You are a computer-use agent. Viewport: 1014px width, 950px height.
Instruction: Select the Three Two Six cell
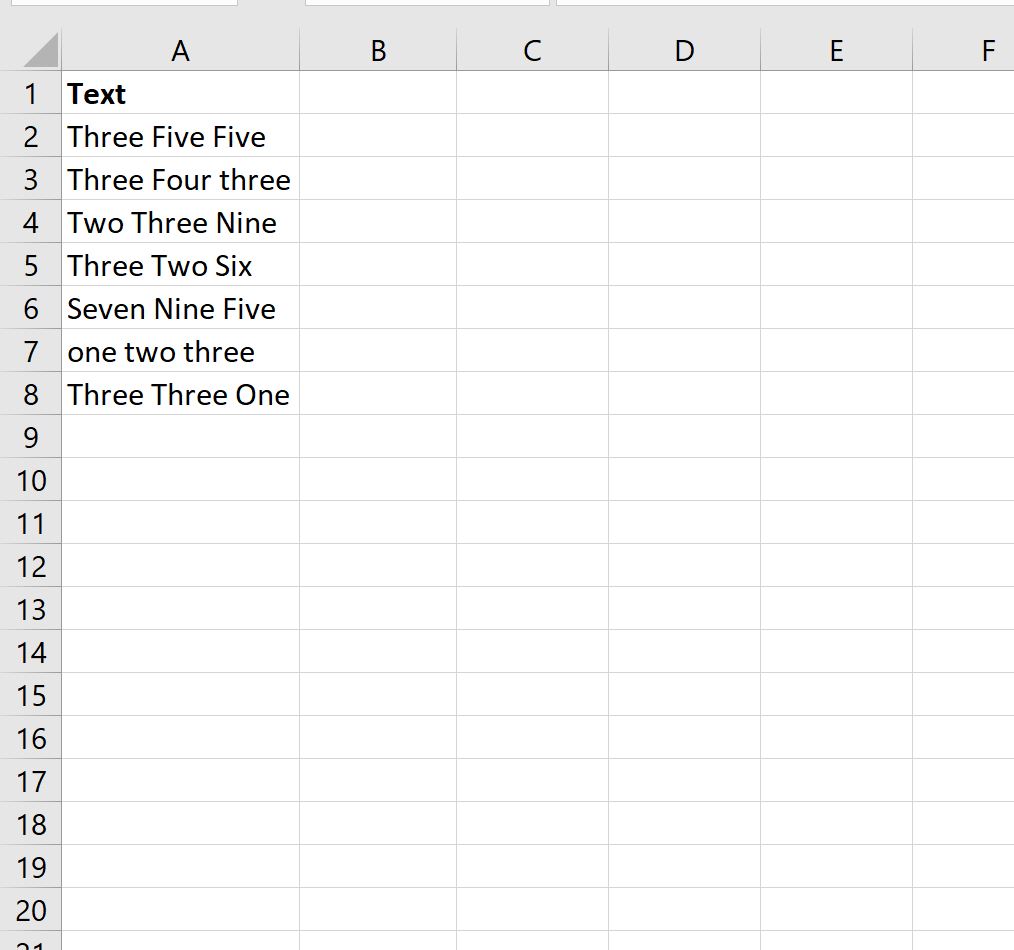coord(180,264)
